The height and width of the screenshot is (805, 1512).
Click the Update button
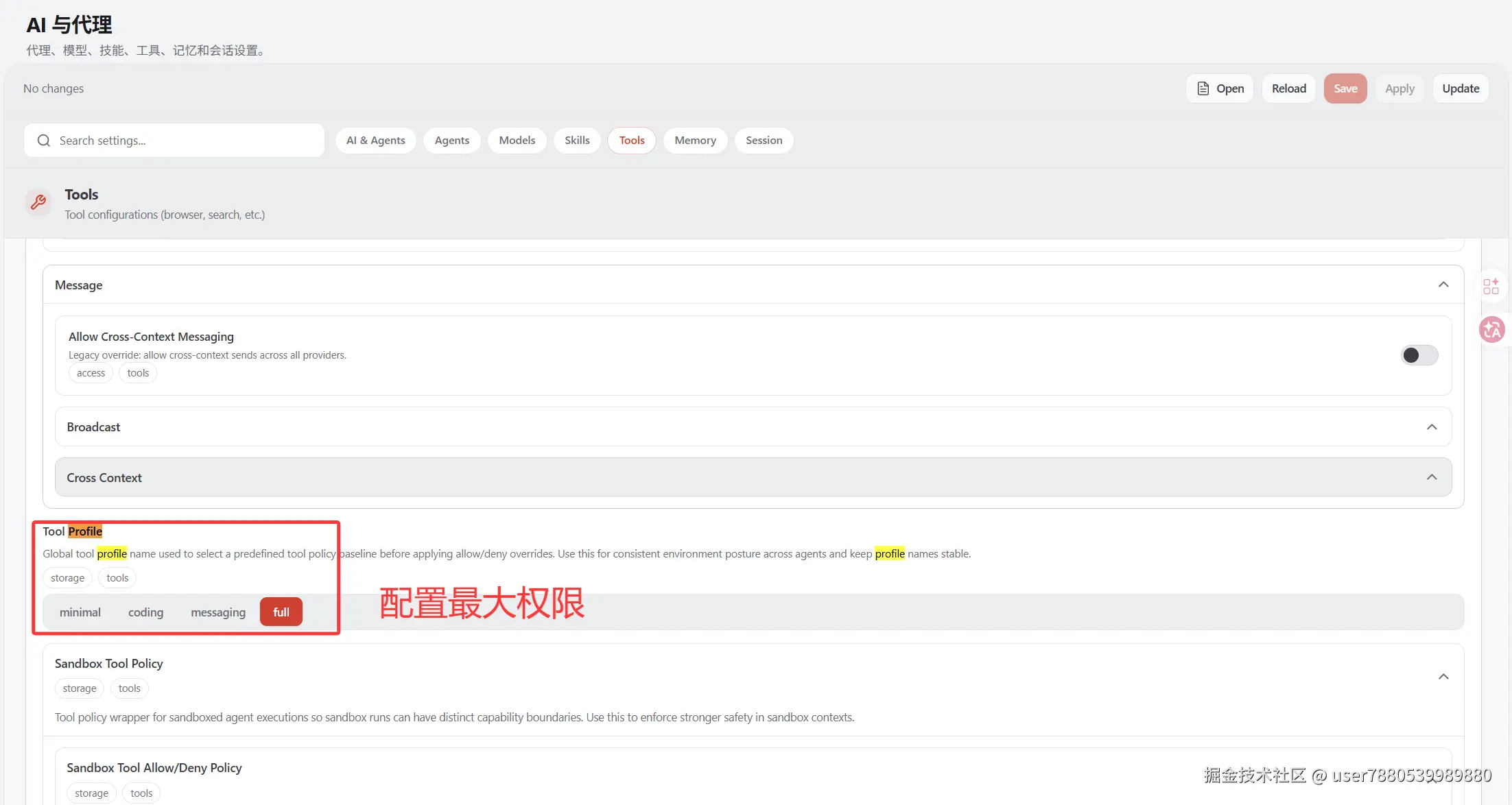click(1461, 88)
